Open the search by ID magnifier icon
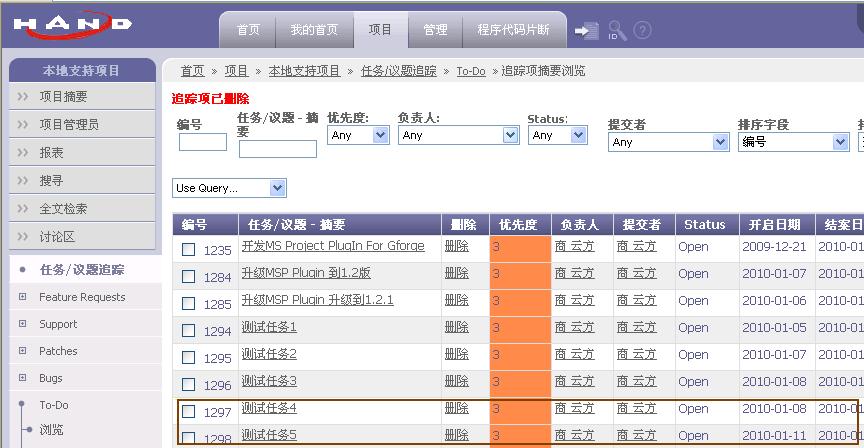Image resolution: width=864 pixels, height=448 pixels. [617, 31]
